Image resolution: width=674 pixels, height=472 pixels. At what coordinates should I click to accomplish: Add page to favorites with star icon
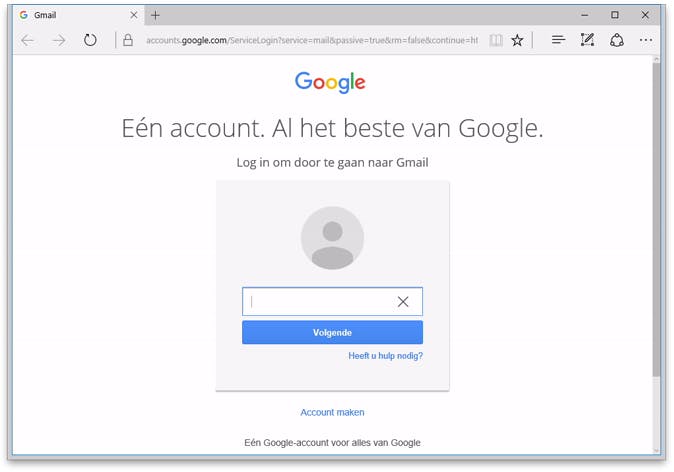tap(517, 40)
